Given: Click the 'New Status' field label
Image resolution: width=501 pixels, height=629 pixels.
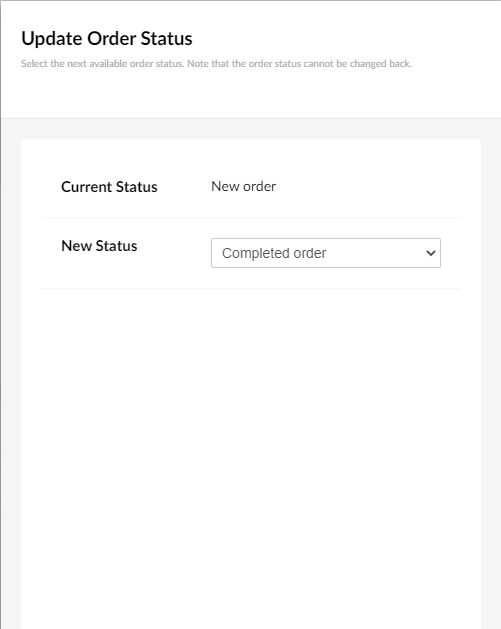Looking at the screenshot, I should [x=99, y=246].
